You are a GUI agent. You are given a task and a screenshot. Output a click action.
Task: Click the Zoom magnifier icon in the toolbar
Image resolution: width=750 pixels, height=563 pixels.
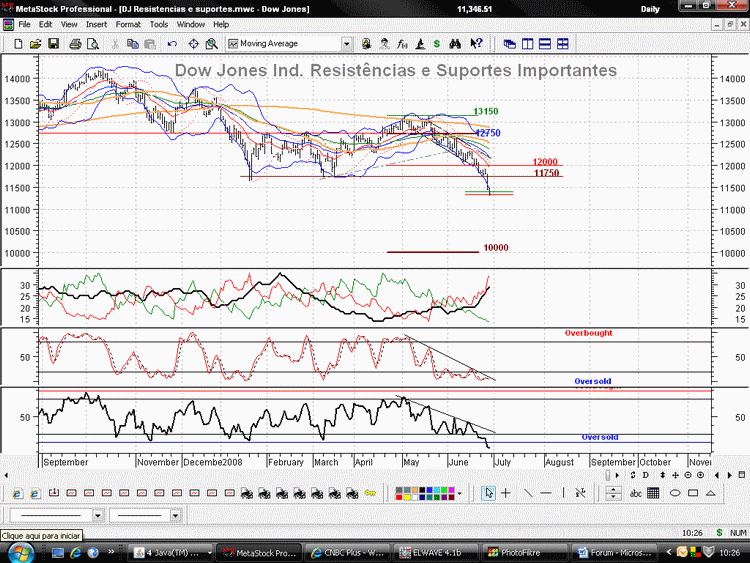(211, 44)
